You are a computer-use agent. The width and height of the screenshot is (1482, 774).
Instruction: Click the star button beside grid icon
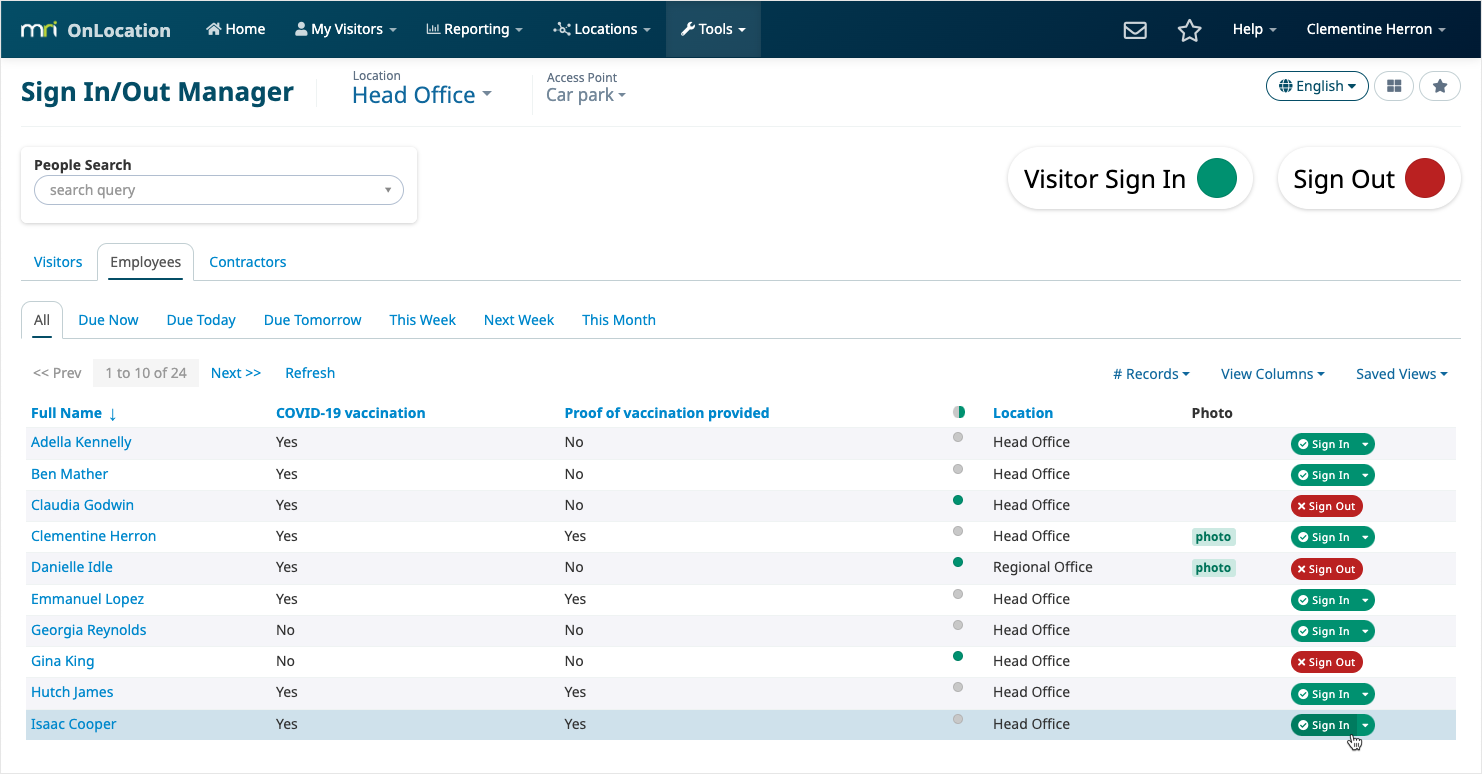[1440, 86]
